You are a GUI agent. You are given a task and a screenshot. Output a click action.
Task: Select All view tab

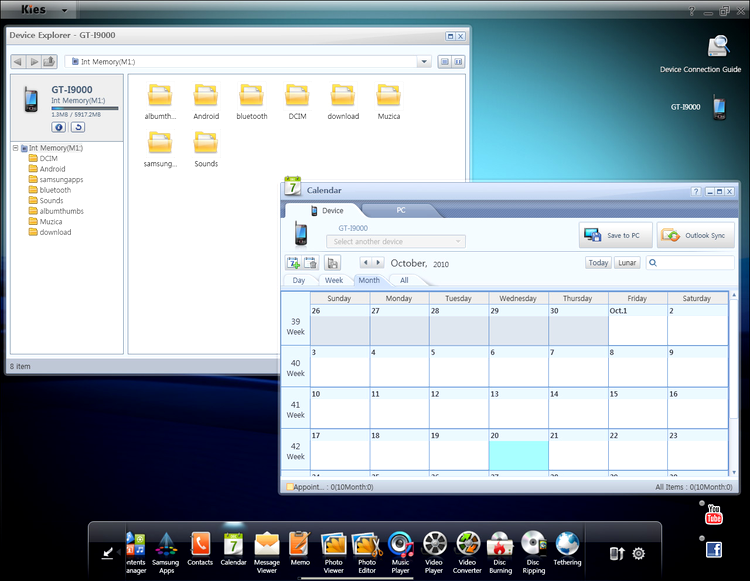(404, 280)
